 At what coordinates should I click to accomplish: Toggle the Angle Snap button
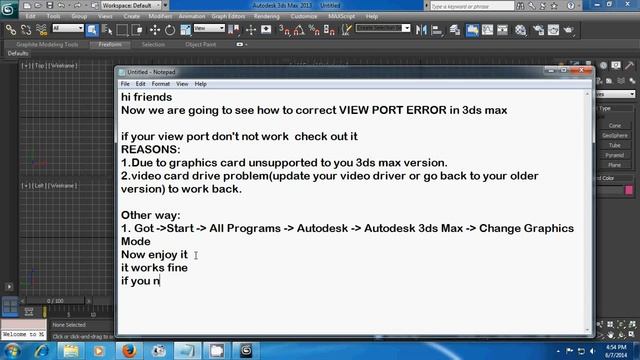(x=299, y=30)
